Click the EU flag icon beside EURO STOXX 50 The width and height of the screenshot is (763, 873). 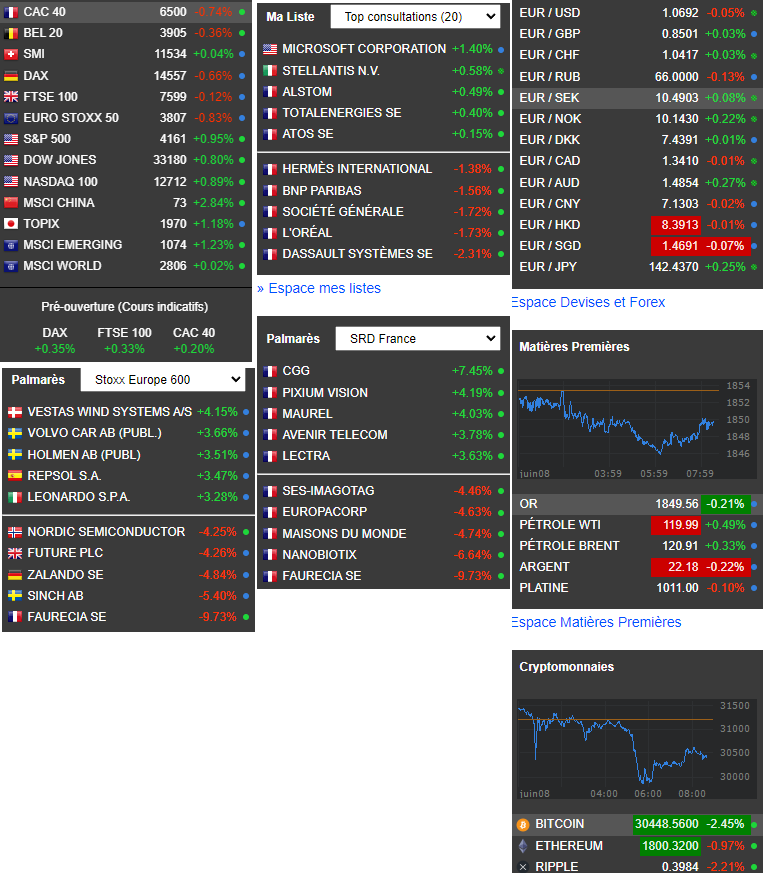[11, 118]
